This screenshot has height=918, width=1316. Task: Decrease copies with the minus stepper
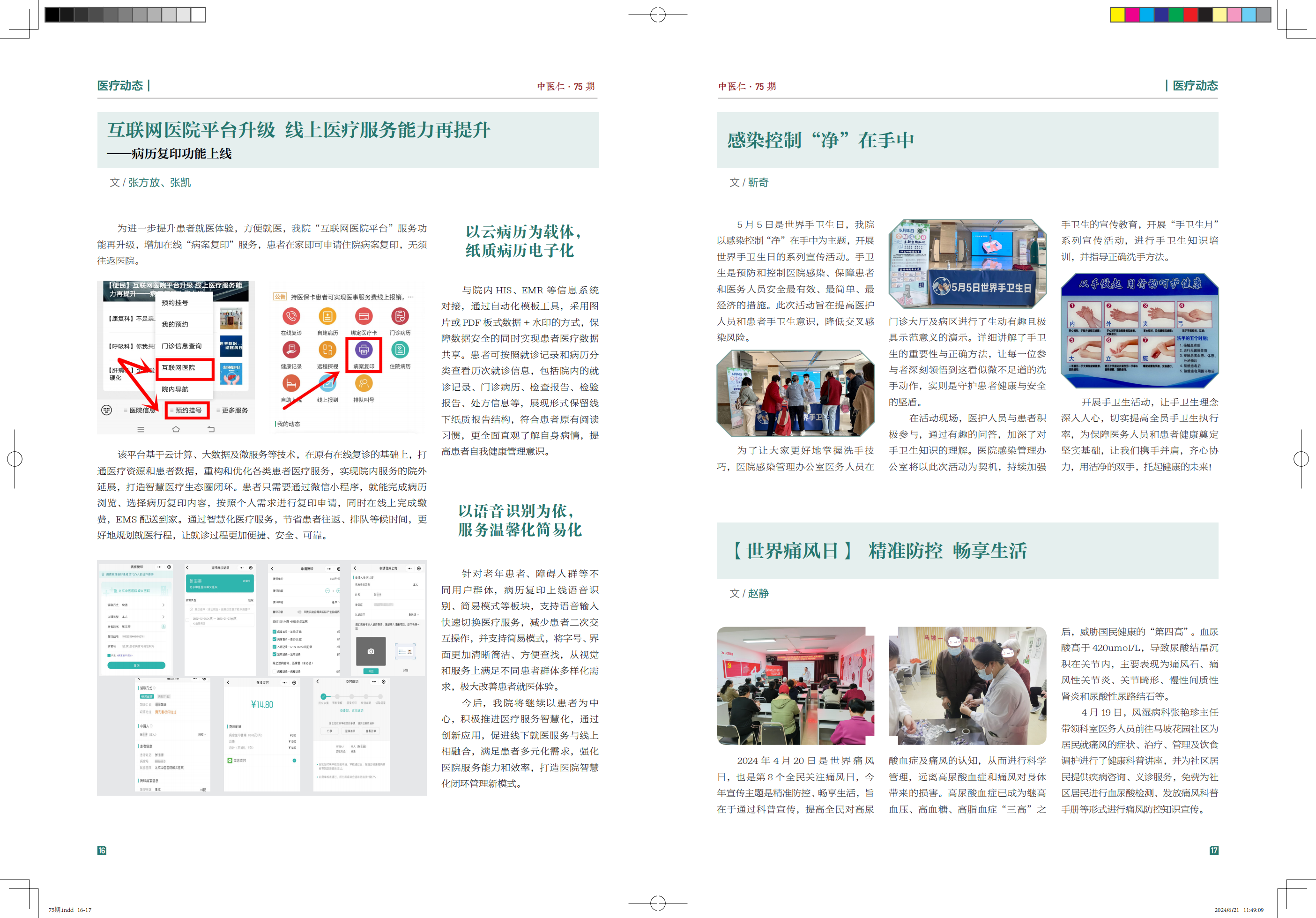point(328,590)
